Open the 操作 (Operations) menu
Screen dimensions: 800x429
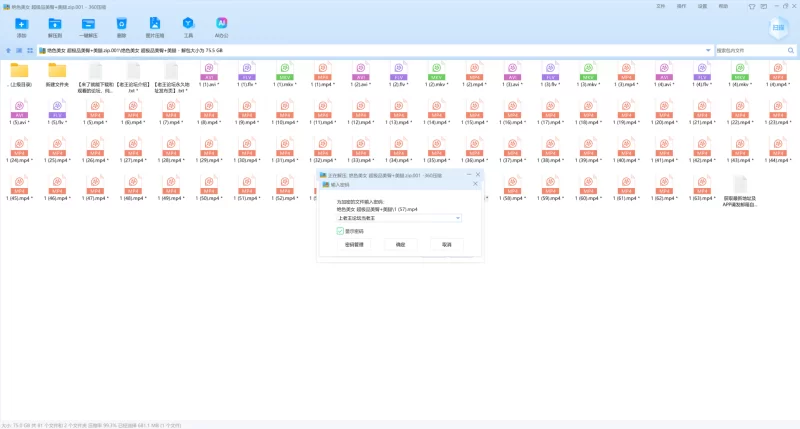coord(682,5)
